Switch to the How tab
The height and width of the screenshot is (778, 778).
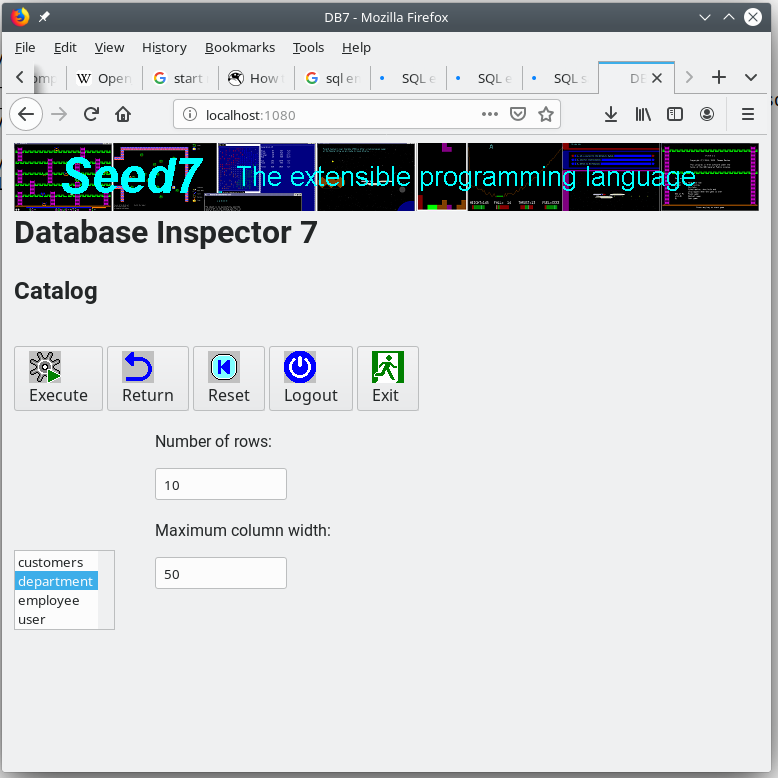[x=256, y=78]
